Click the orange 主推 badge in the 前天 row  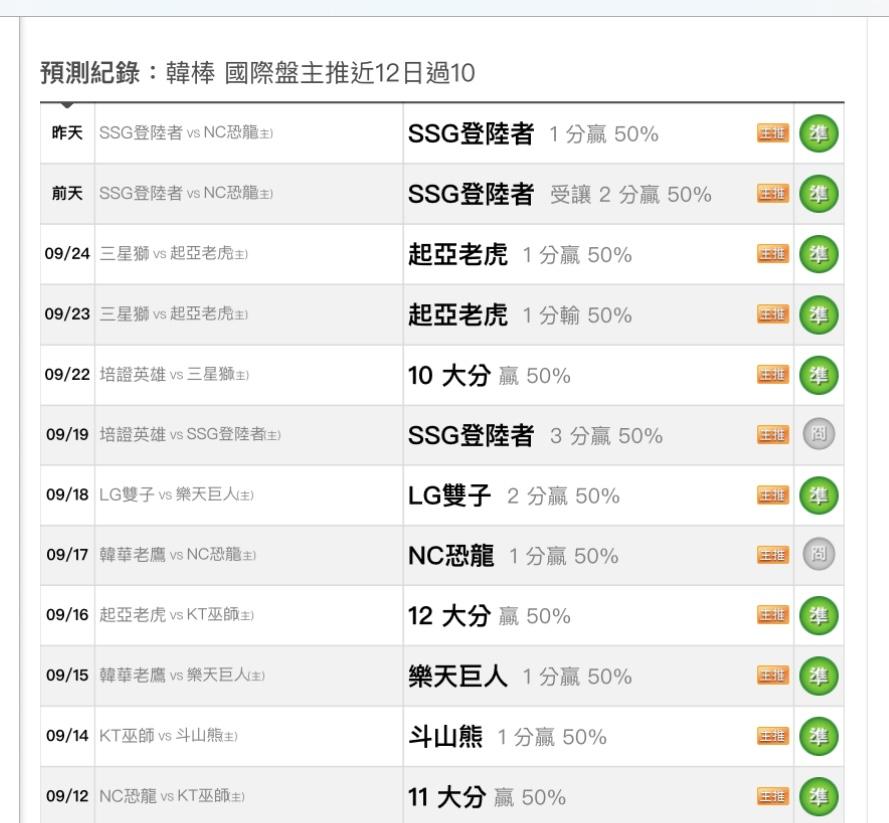pyautogui.click(x=773, y=194)
